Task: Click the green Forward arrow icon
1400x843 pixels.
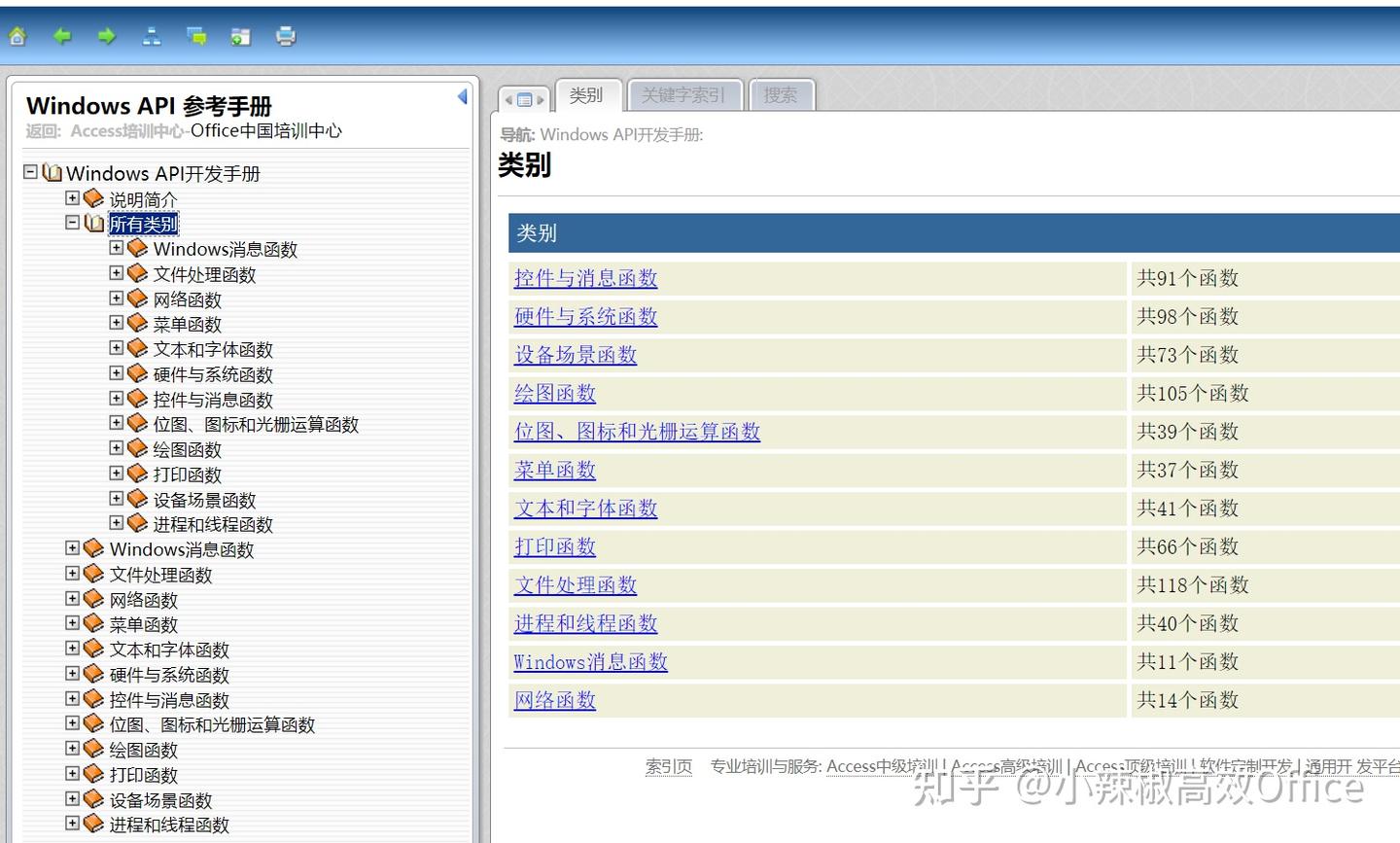Action: (106, 35)
